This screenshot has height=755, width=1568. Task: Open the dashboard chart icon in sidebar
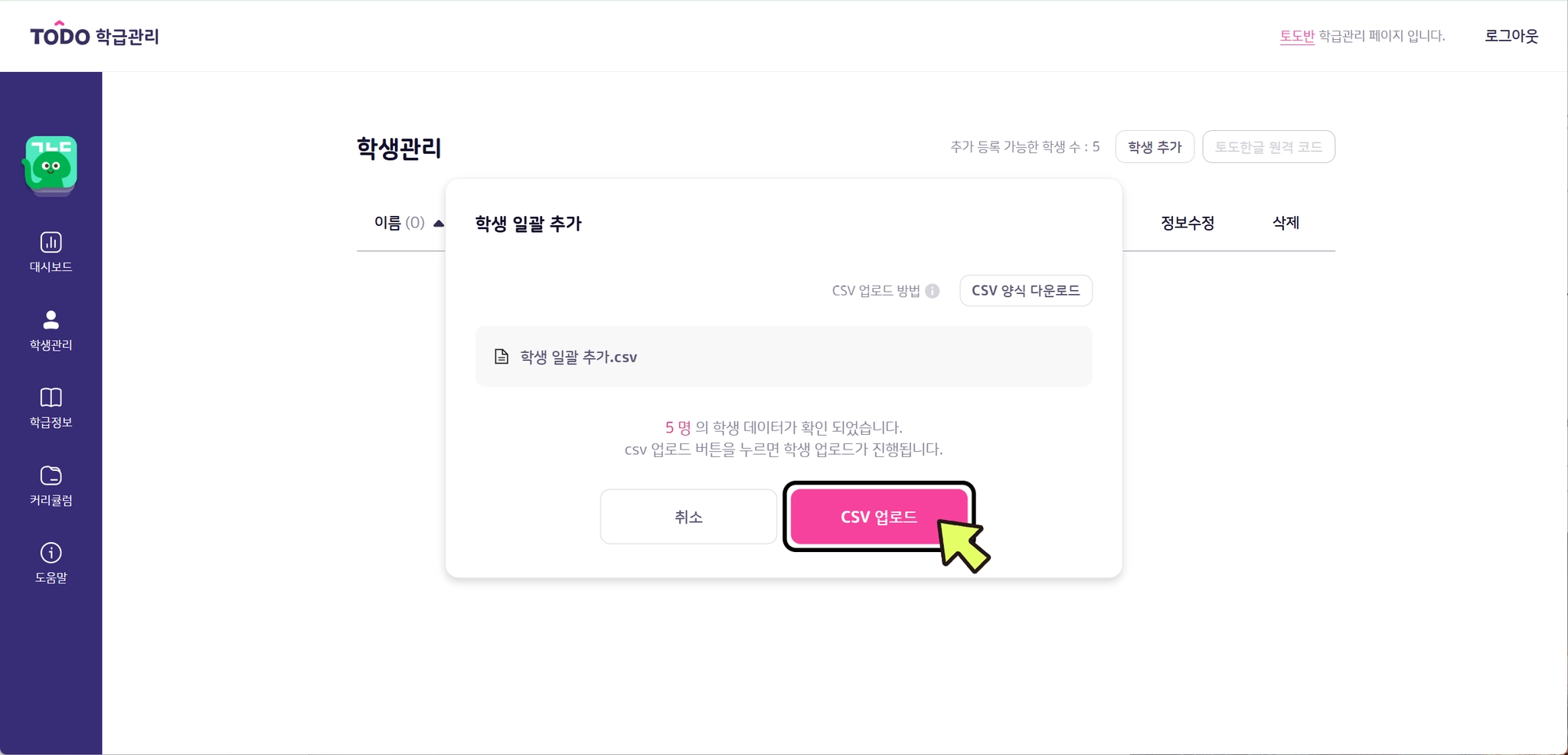51,243
